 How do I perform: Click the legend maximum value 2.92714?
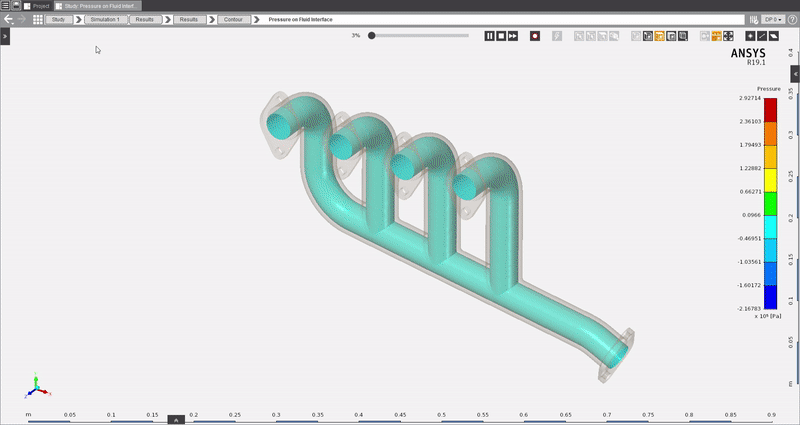[749, 98]
